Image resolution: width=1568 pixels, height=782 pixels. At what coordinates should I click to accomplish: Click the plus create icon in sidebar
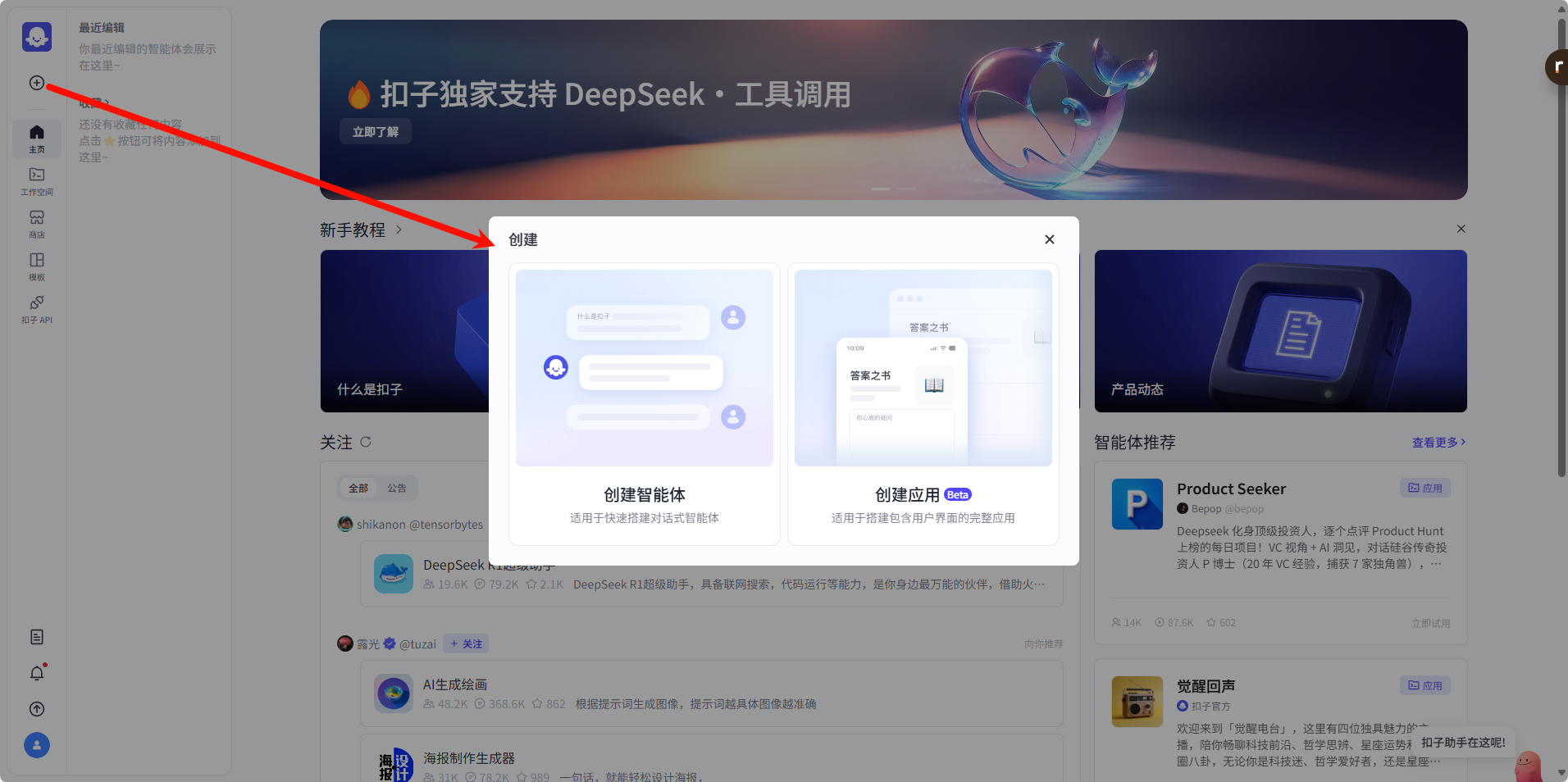[x=37, y=83]
